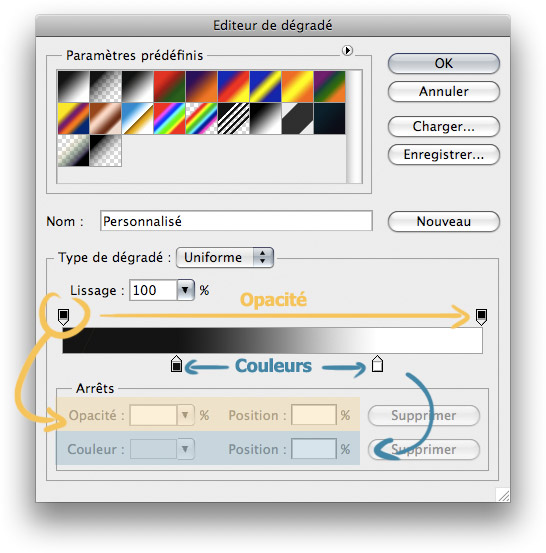Image resolution: width=546 pixels, height=553 pixels.
Task: Select the right opacity stop above gradient bar
Action: (x=481, y=317)
